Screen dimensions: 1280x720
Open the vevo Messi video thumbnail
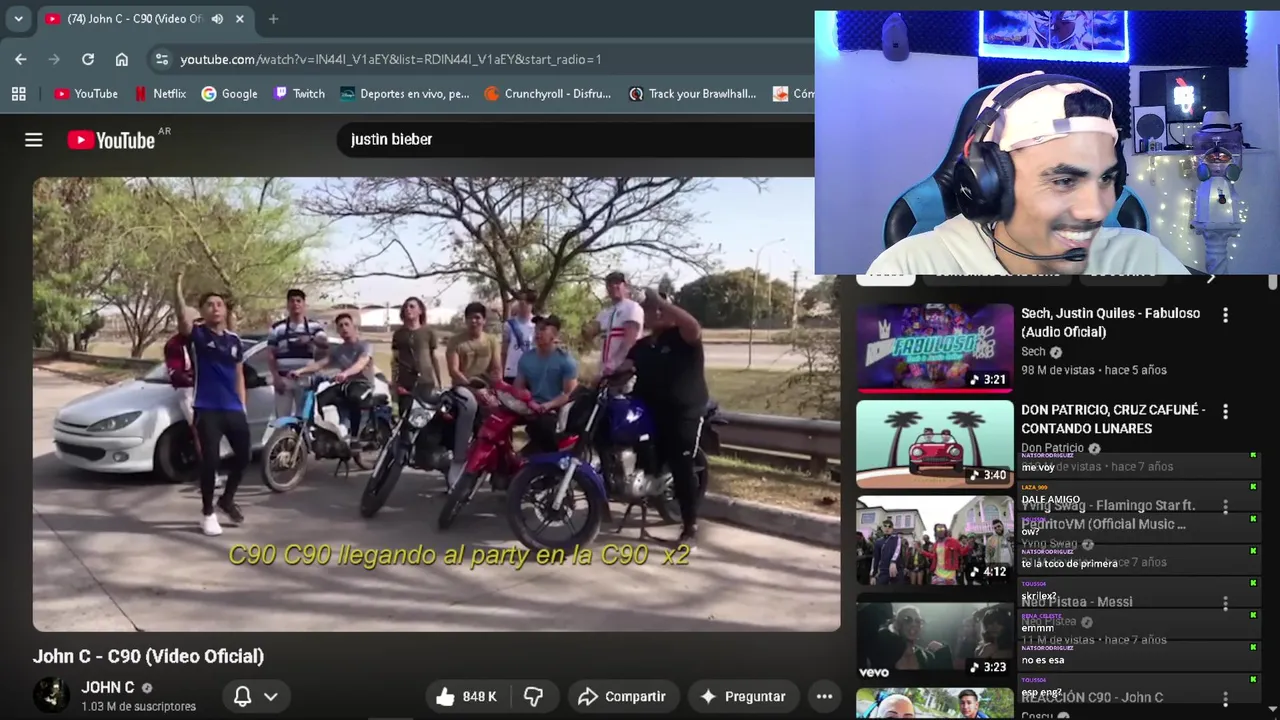934,637
